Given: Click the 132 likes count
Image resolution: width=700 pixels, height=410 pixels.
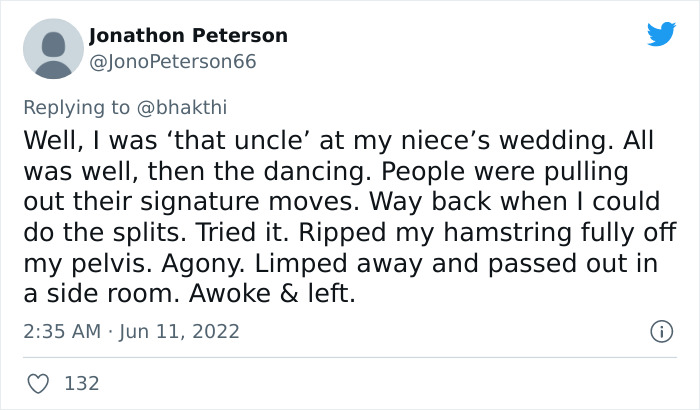Looking at the screenshot, I should (x=80, y=383).
